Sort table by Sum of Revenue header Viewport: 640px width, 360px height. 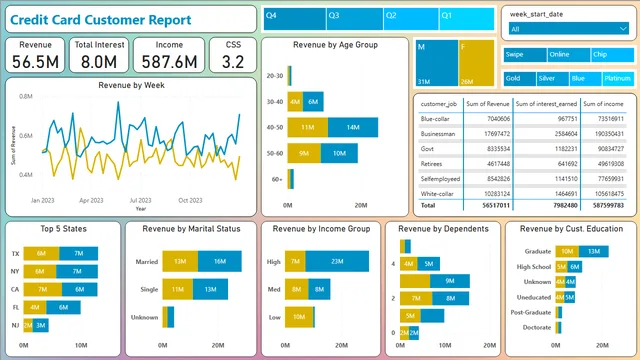click(488, 104)
